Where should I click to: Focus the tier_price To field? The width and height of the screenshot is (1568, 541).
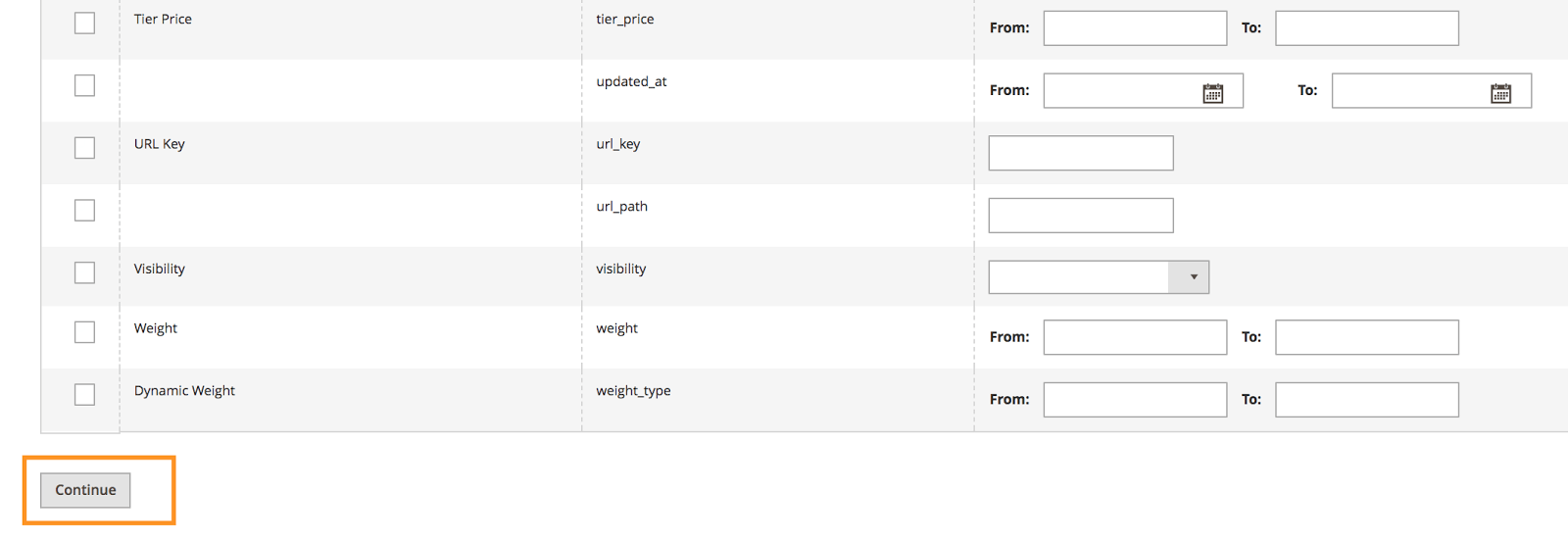(1367, 28)
